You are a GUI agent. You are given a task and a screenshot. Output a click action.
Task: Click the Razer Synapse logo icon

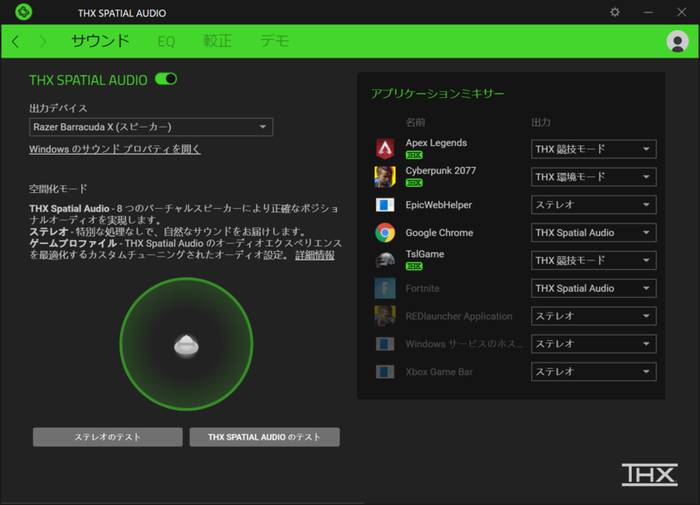(x=23, y=12)
